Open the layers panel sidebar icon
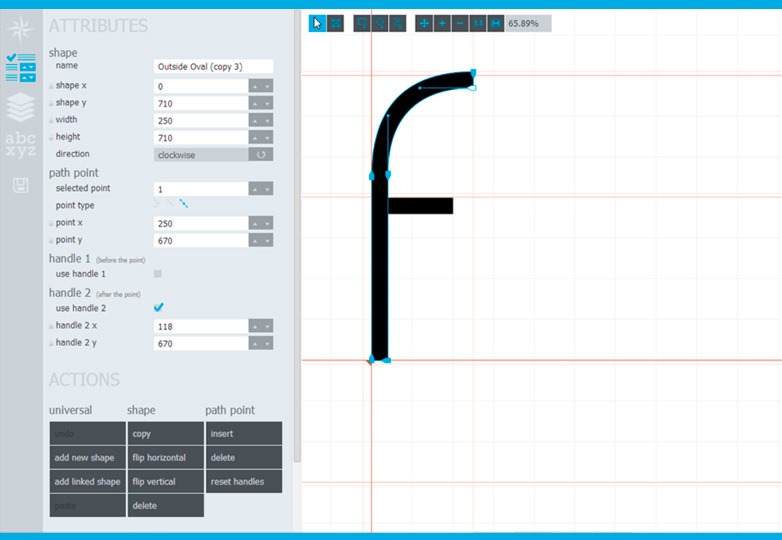 (20, 107)
